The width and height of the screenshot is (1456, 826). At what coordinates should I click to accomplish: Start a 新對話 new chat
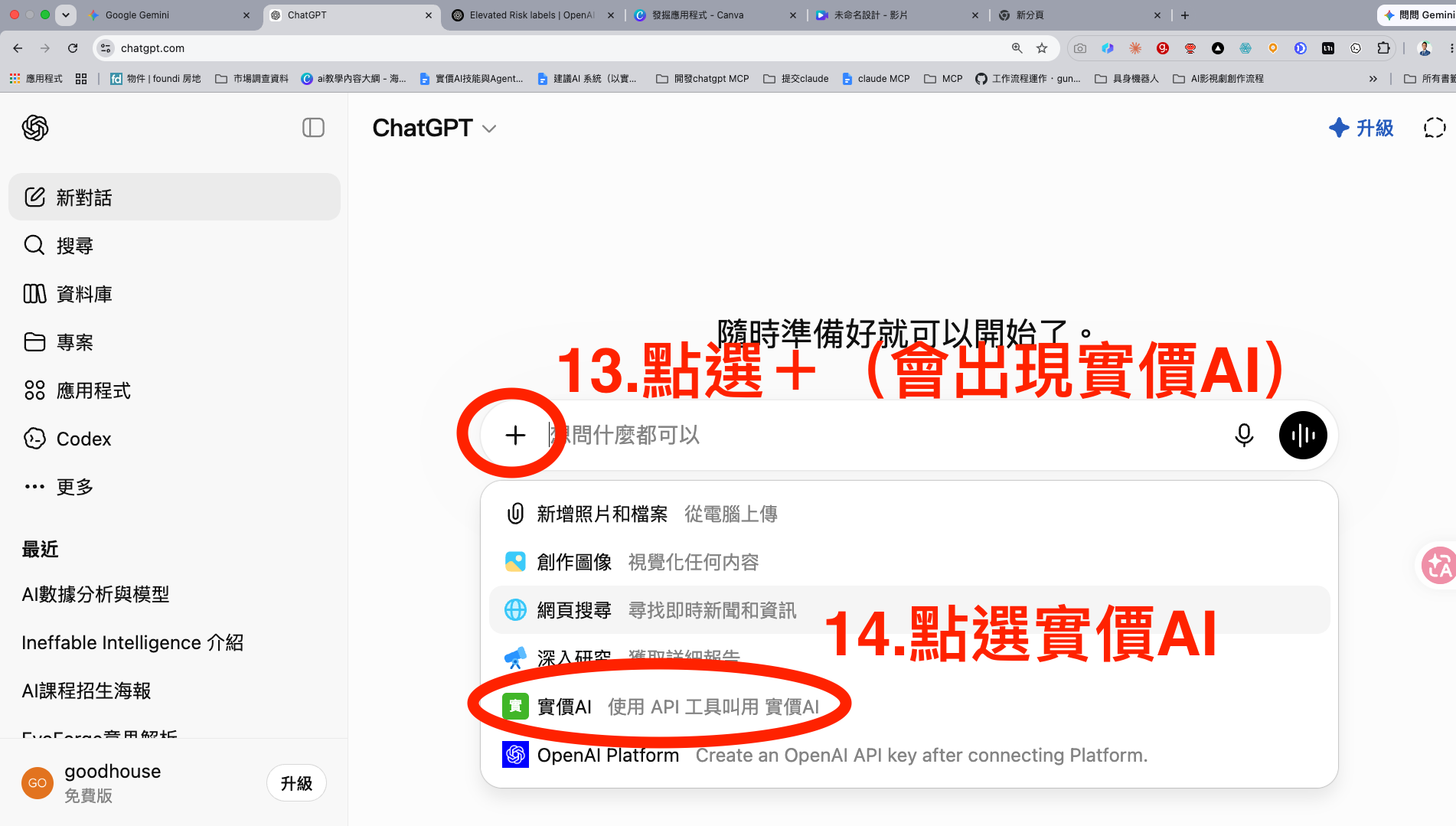pos(175,198)
